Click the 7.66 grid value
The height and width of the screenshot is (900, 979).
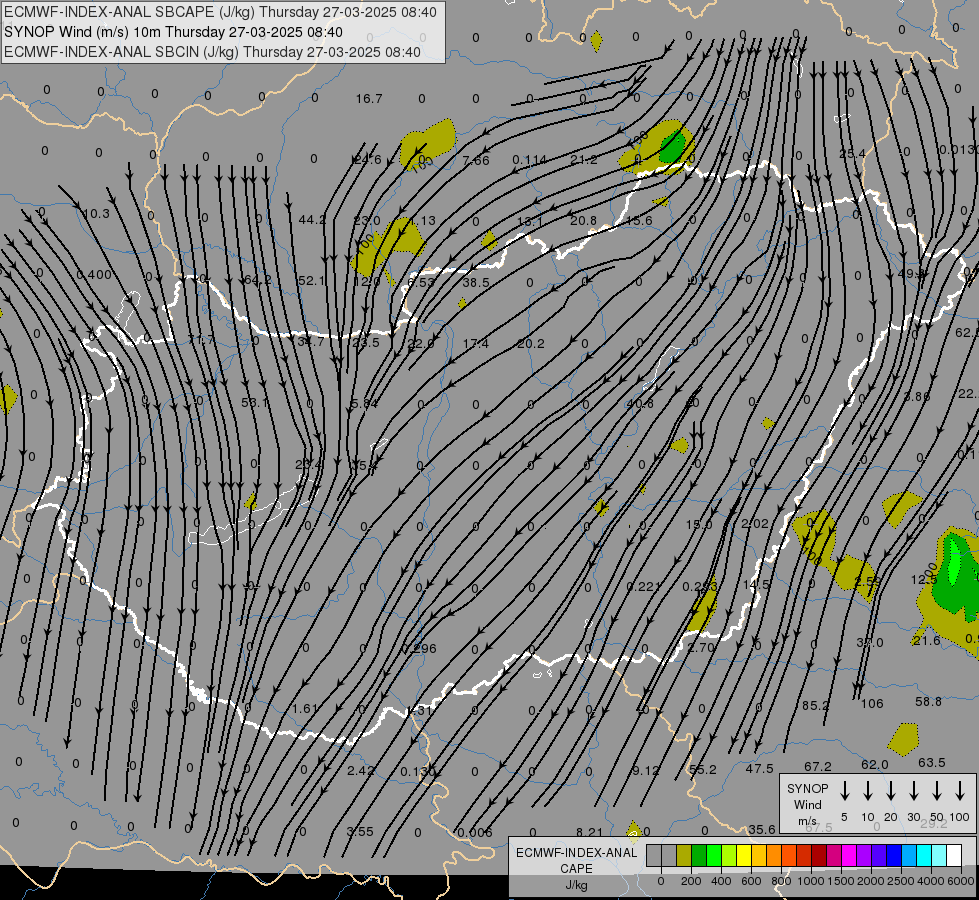pyautogui.click(x=476, y=161)
